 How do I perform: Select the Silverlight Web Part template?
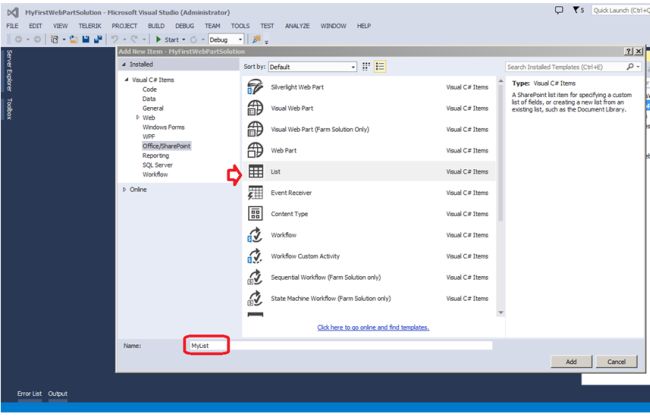[x=369, y=87]
